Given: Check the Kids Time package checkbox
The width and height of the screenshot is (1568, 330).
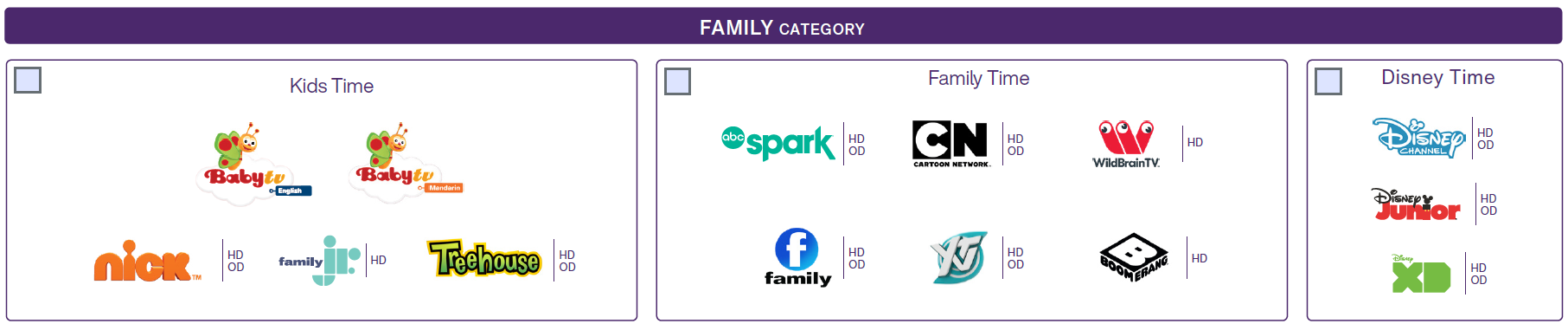Looking at the screenshot, I should pyautogui.click(x=28, y=81).
